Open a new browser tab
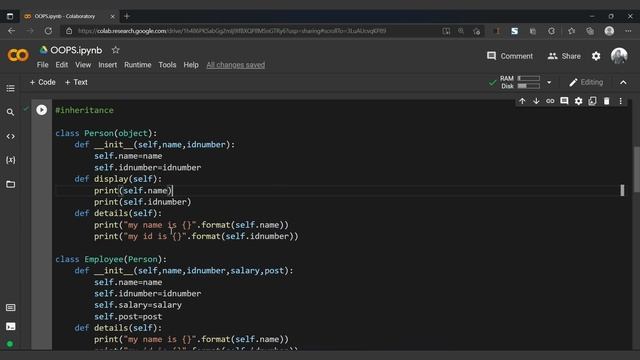This screenshot has width=640, height=360. coord(127,16)
